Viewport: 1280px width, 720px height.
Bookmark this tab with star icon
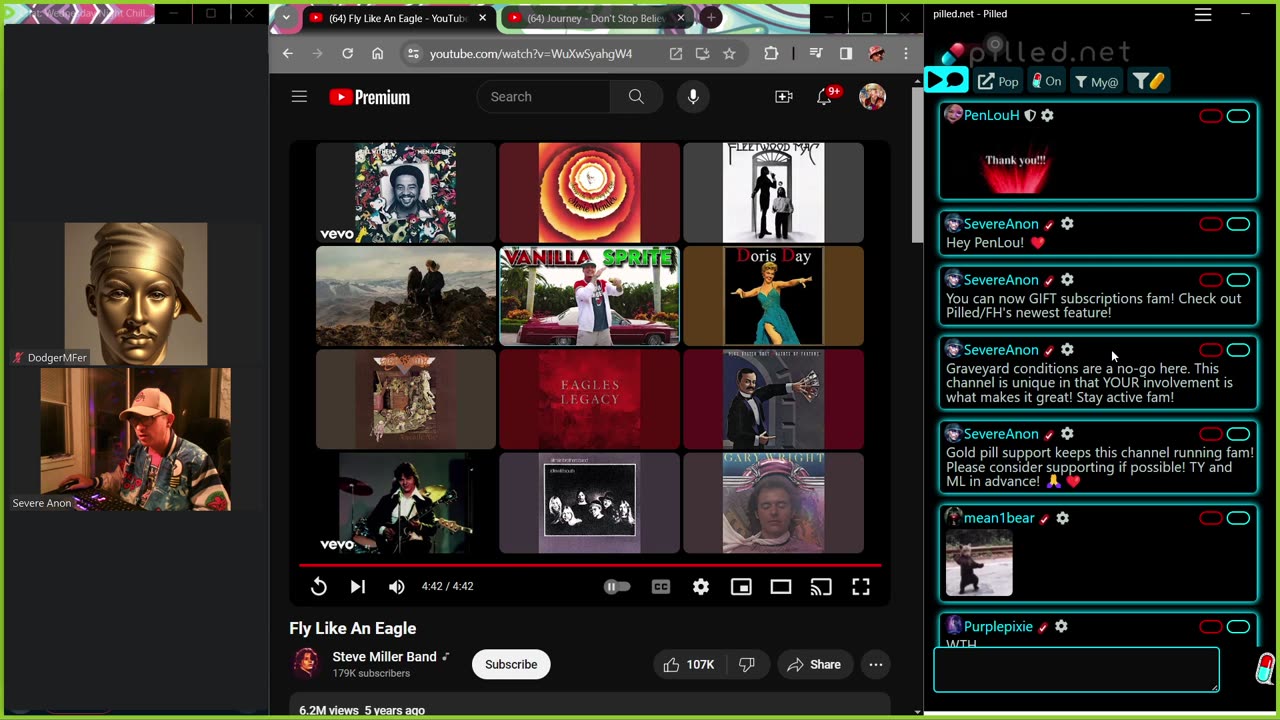click(x=729, y=54)
